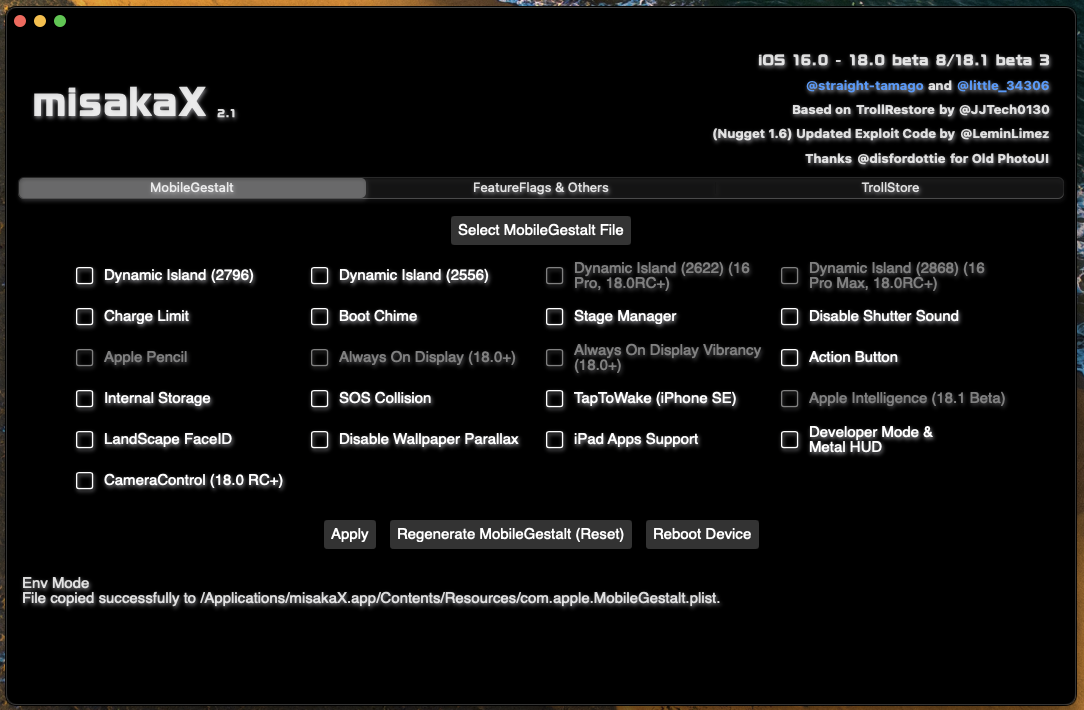This screenshot has height=710, width=1084.
Task: Check the Charge Limit option
Action: (x=84, y=317)
